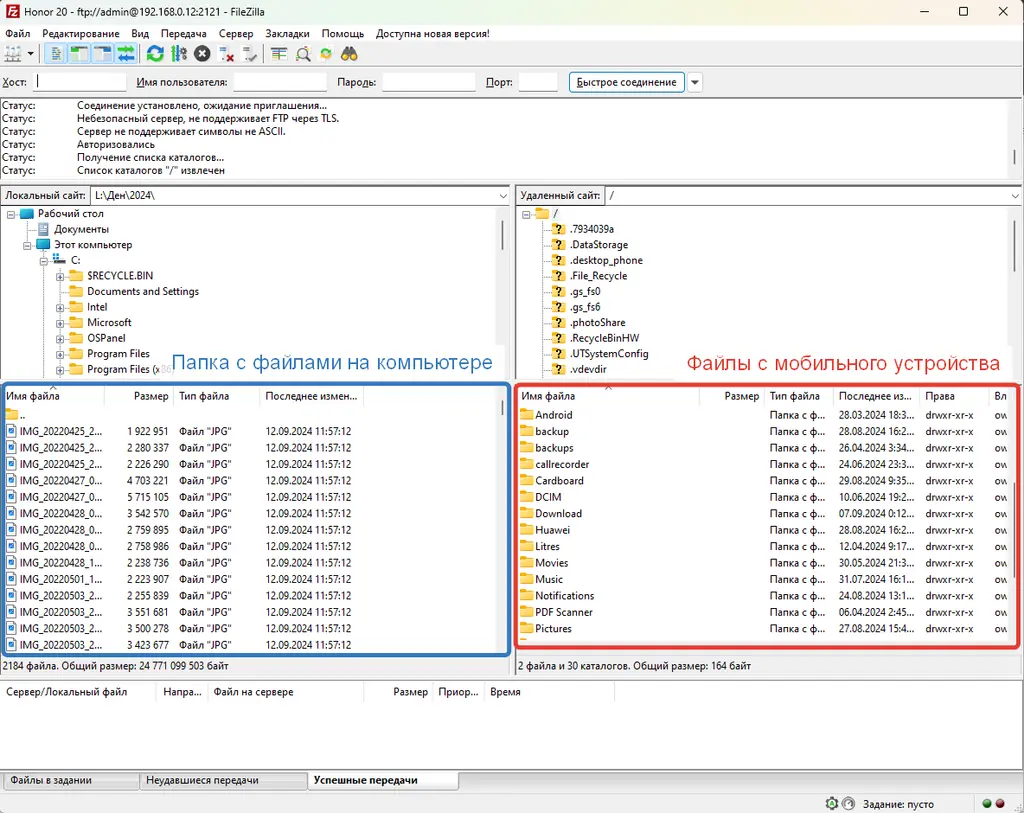Screen dimensions: 1024x813
Task: Select the Huawei folder in remote list
Action: point(552,530)
